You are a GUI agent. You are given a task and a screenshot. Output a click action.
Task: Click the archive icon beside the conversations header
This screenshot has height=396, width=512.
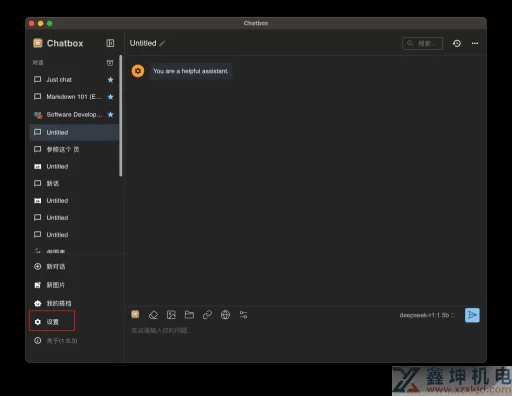tap(110, 63)
